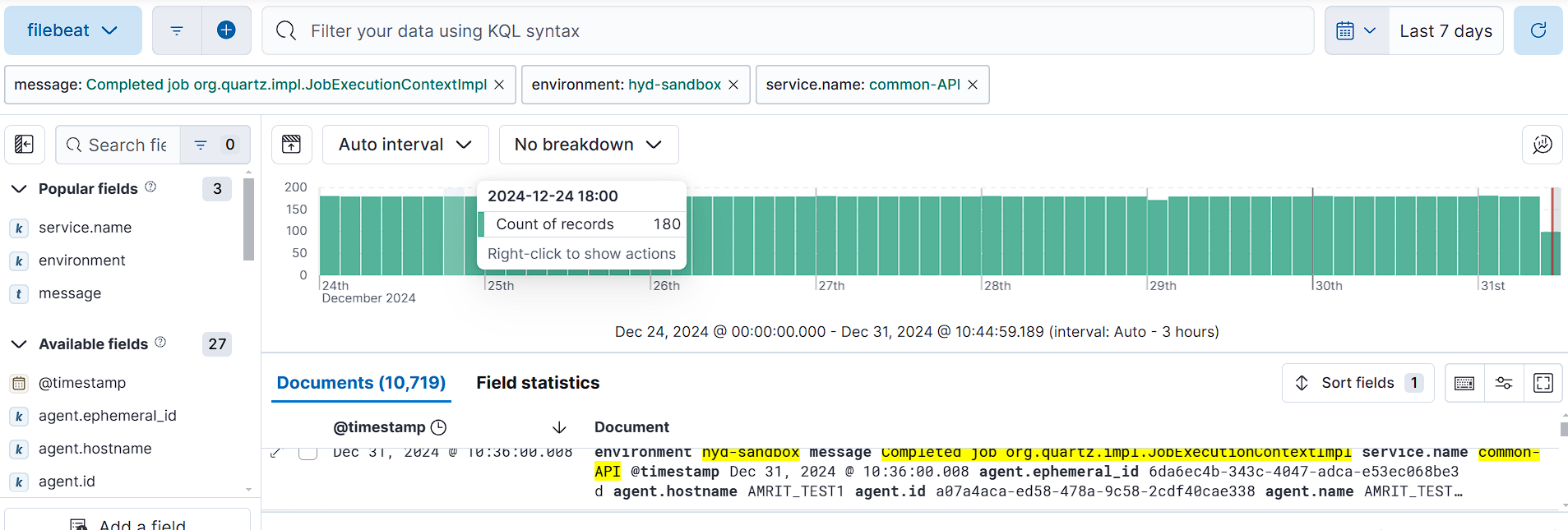
Task: Open keyboard shortcuts icon in grid toolbar
Action: [x=1464, y=383]
